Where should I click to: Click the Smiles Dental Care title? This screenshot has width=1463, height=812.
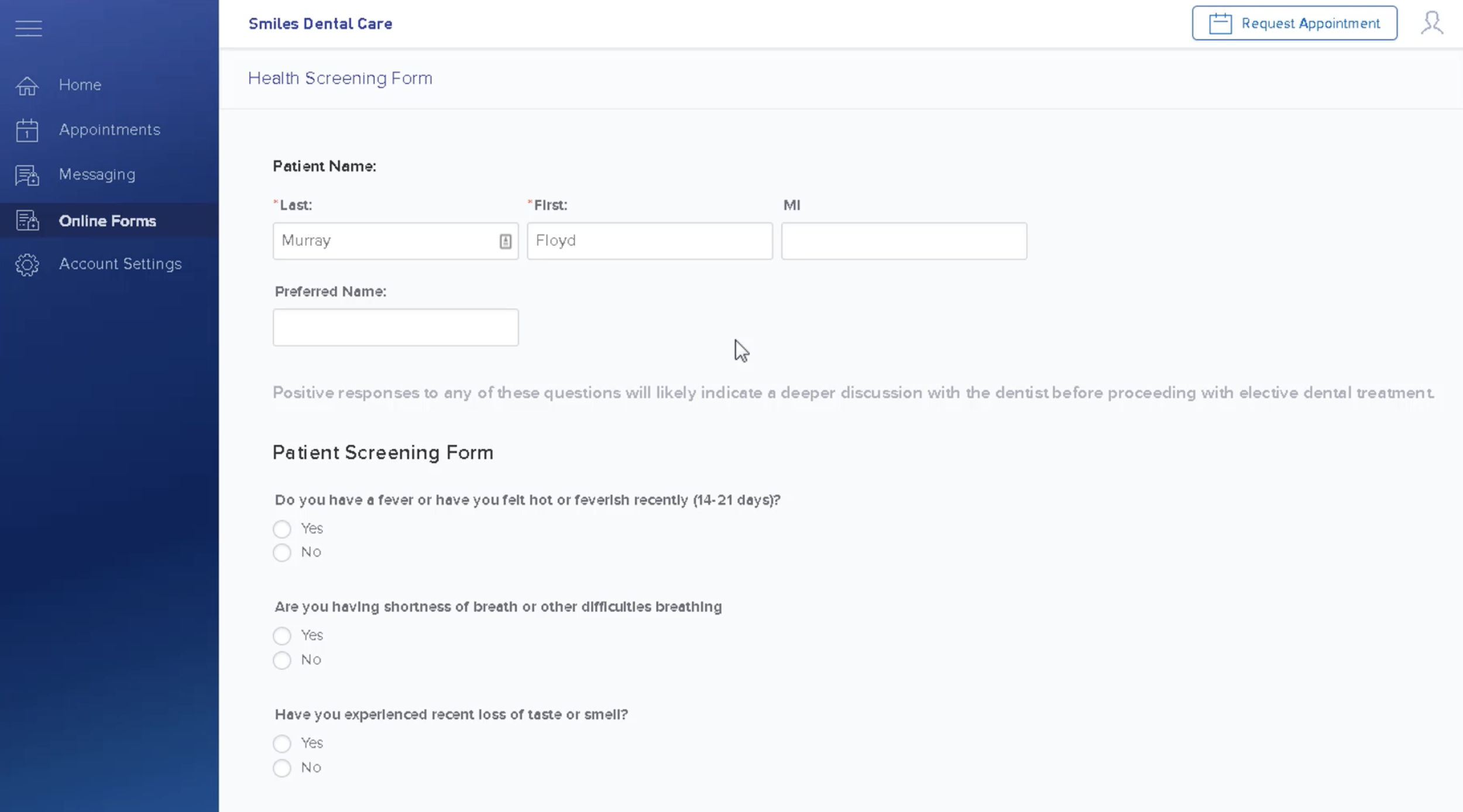pos(320,24)
